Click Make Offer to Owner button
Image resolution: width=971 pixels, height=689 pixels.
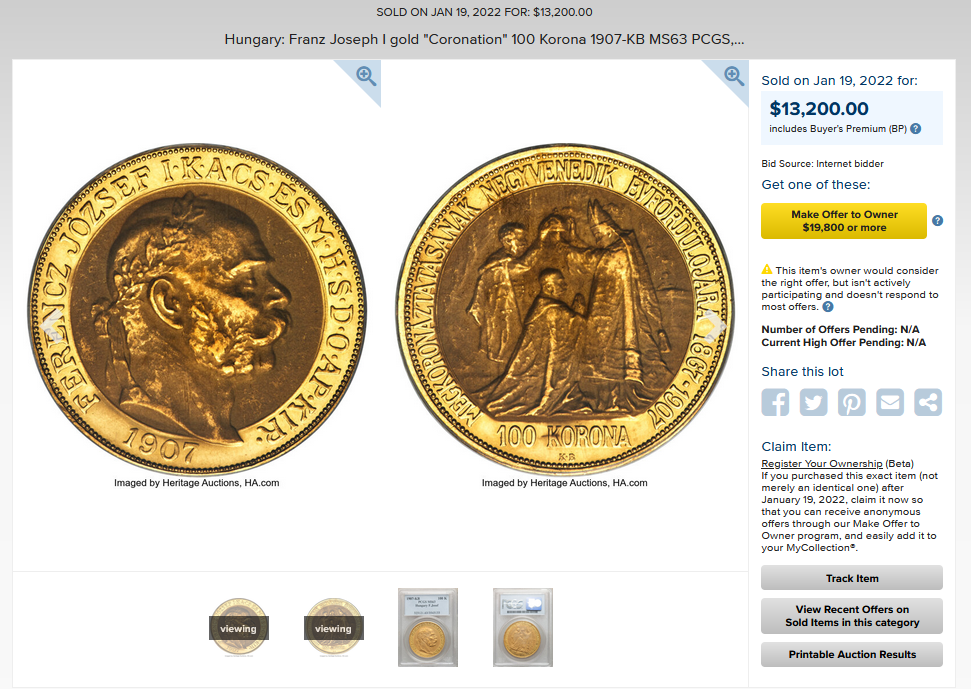tap(844, 221)
